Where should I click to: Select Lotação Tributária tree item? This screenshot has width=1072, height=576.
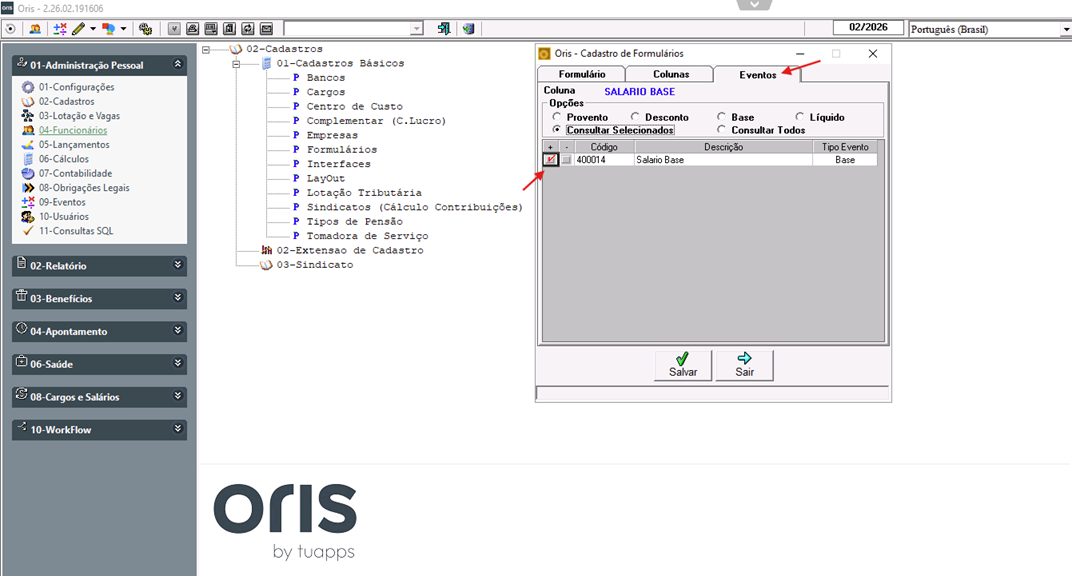click(364, 193)
